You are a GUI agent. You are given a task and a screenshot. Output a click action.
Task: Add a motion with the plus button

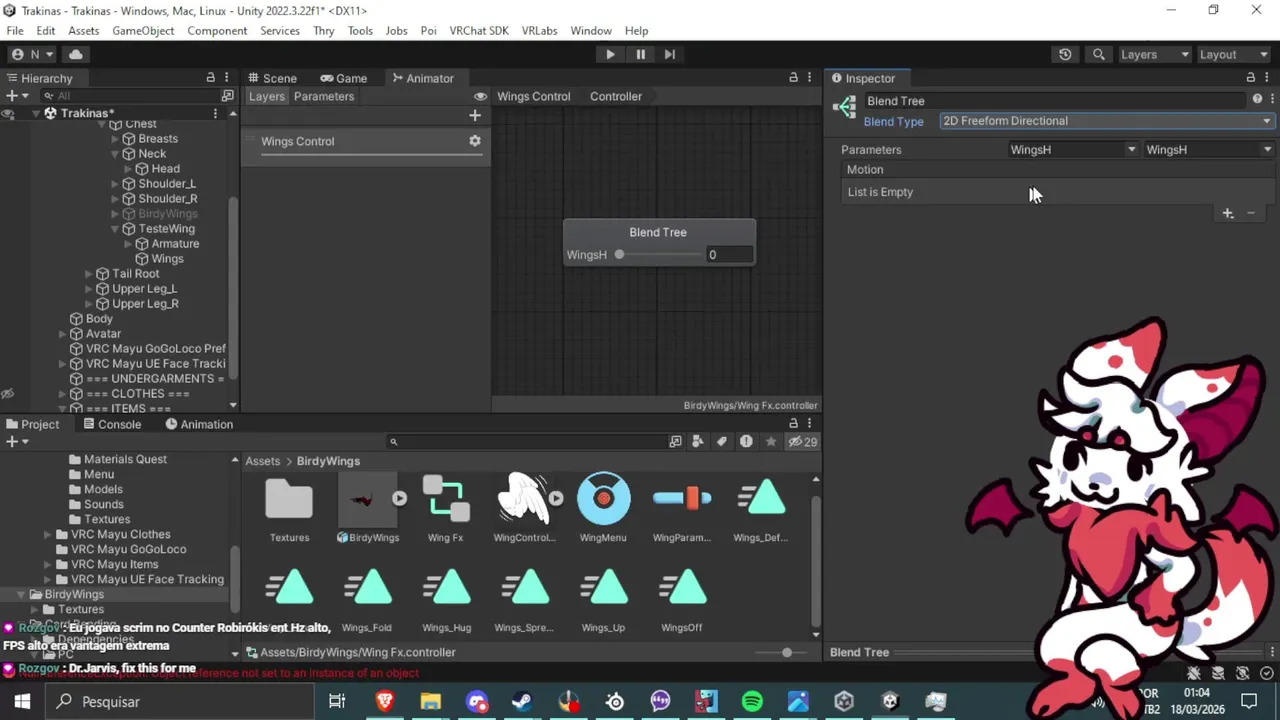[1228, 213]
